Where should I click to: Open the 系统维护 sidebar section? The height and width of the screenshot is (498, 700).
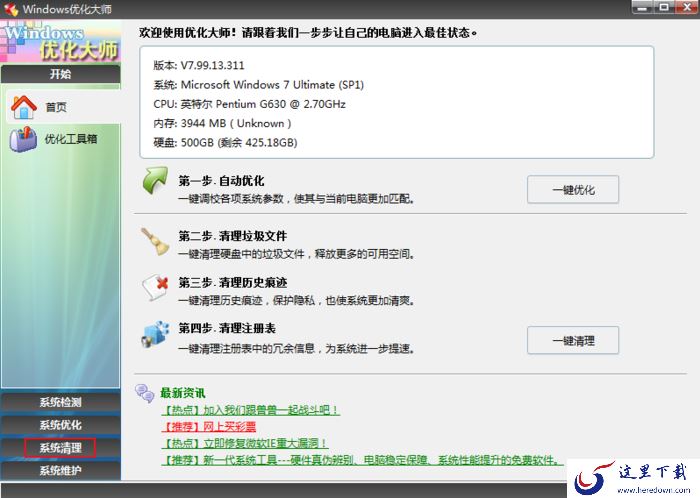[x=61, y=470]
